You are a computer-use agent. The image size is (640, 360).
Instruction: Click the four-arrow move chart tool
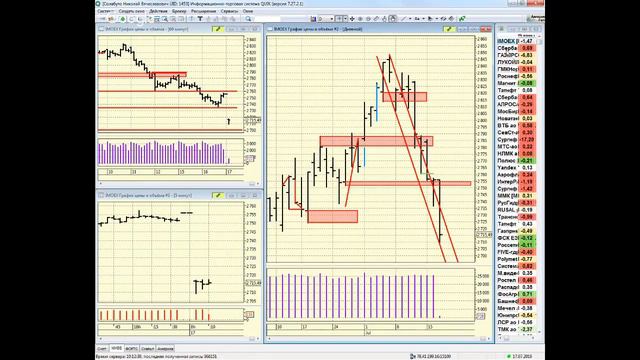[x=352, y=19]
